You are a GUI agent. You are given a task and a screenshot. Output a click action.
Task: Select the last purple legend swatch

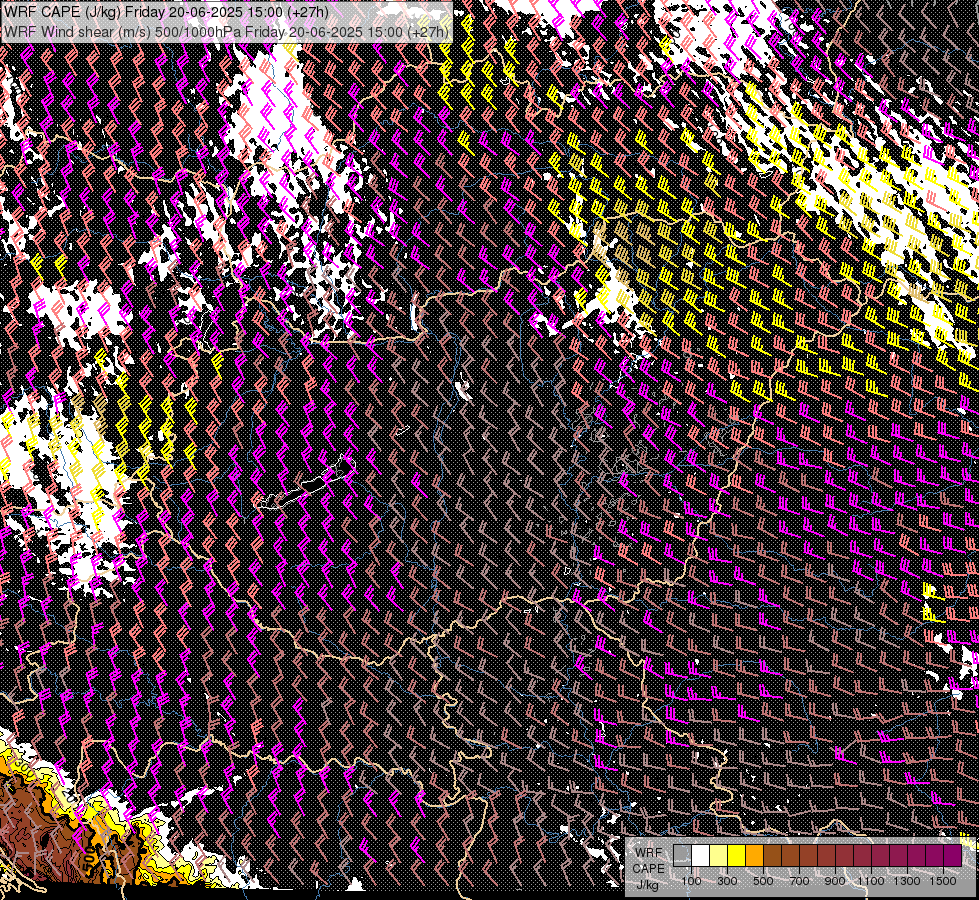tap(952, 856)
